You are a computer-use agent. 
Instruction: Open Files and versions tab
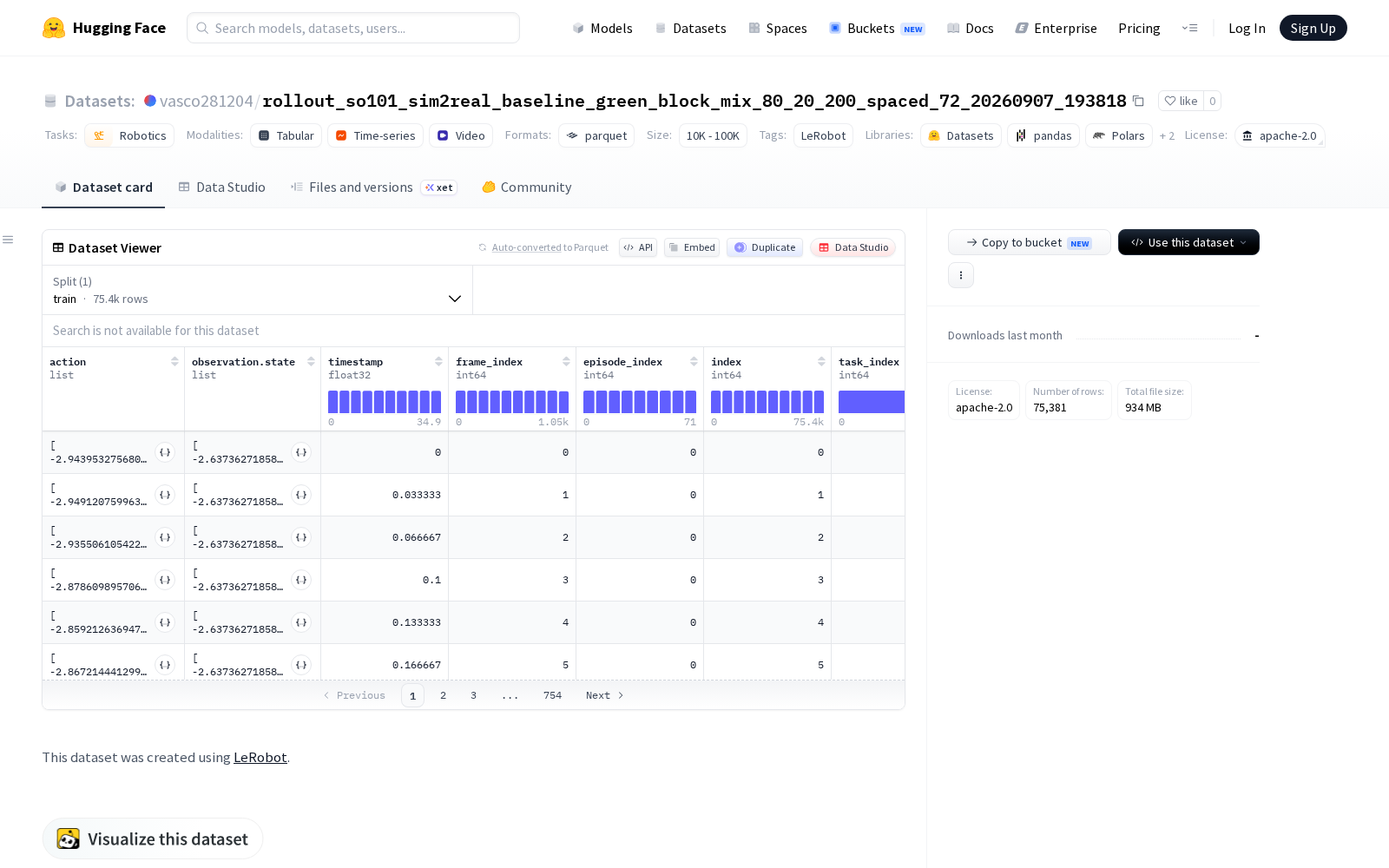(x=373, y=187)
